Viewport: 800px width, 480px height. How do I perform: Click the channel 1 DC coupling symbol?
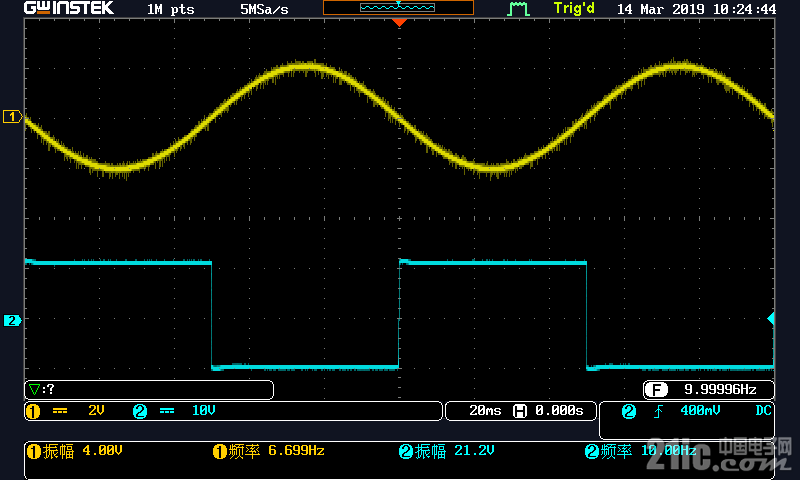60,411
